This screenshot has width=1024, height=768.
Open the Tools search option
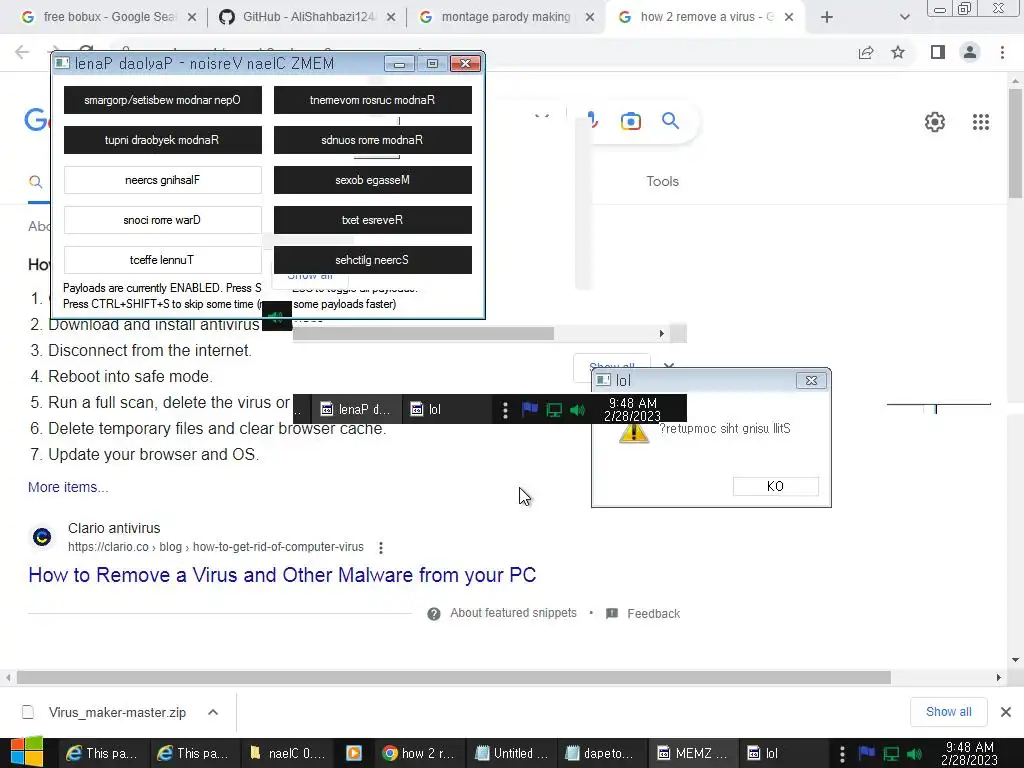click(x=662, y=182)
